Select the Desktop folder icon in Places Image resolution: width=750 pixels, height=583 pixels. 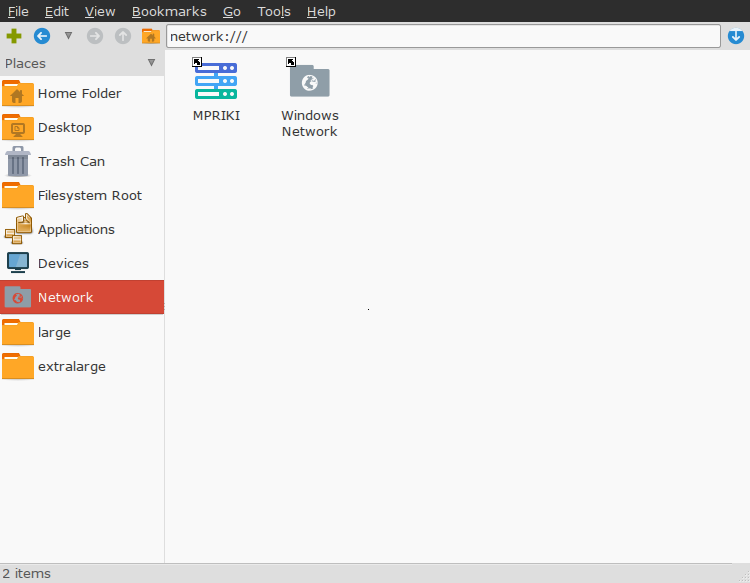point(18,127)
